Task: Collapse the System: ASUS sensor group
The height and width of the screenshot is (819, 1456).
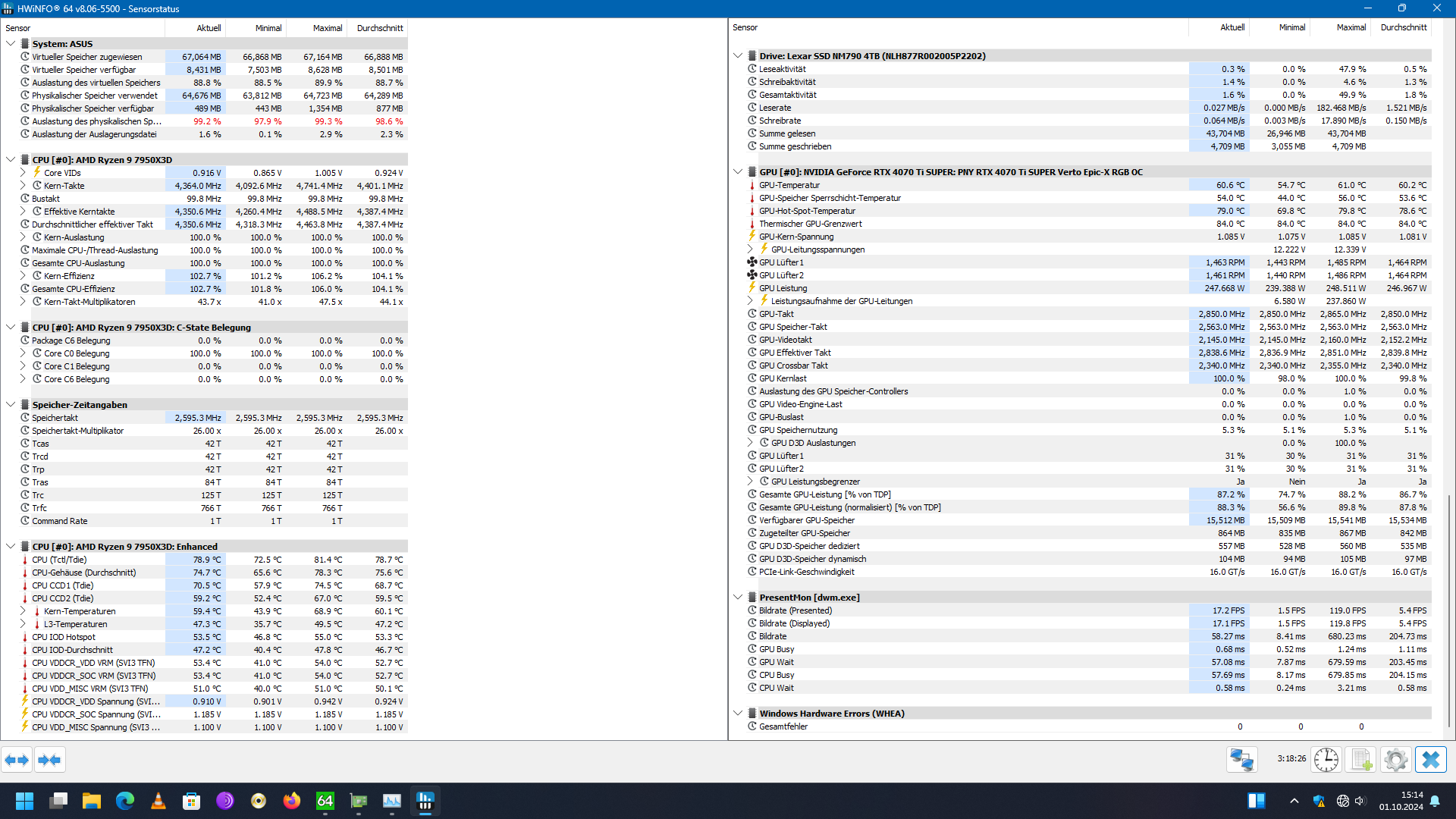Action: tap(11, 44)
